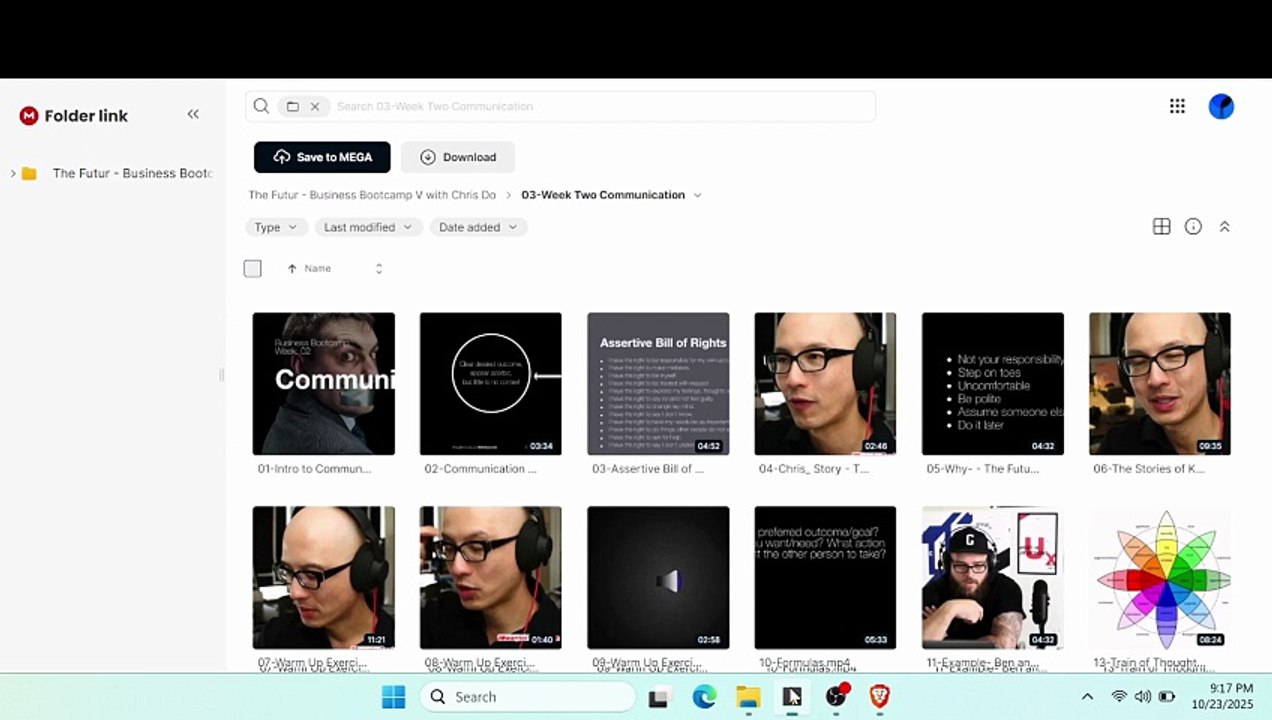Remove the folder filter chip in search

point(314,106)
